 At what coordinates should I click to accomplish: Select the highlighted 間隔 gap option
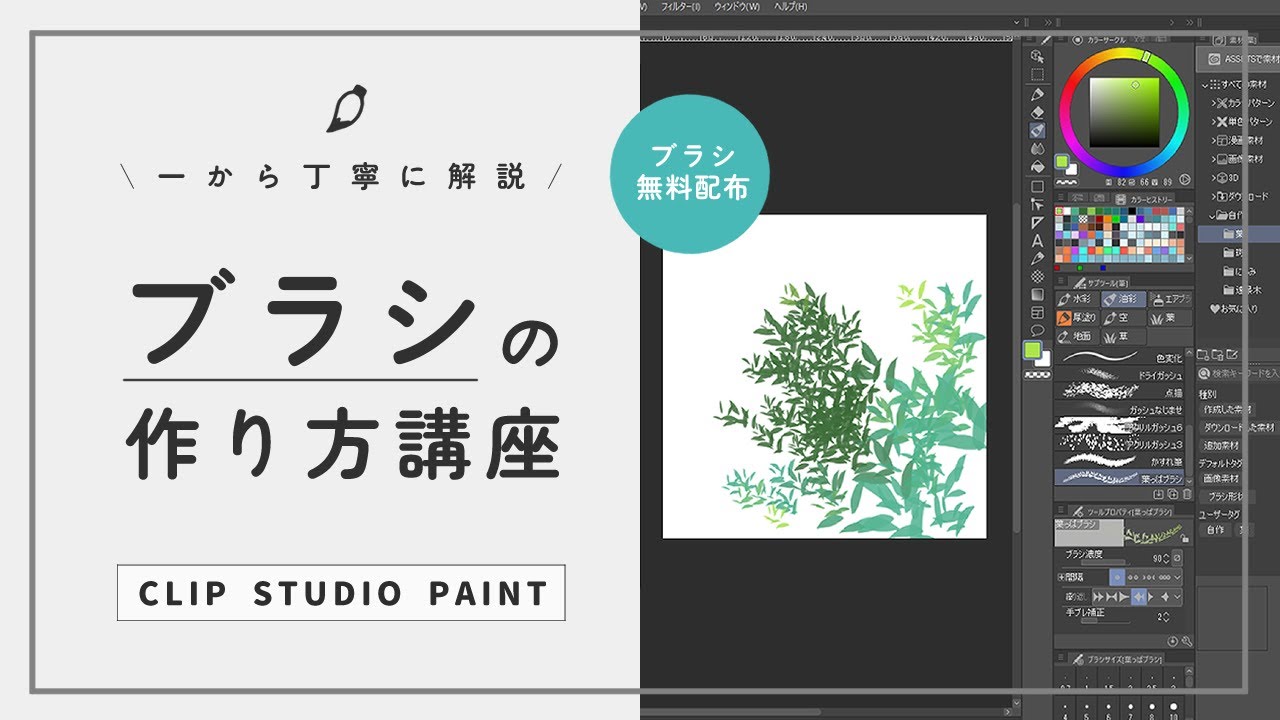1117,577
